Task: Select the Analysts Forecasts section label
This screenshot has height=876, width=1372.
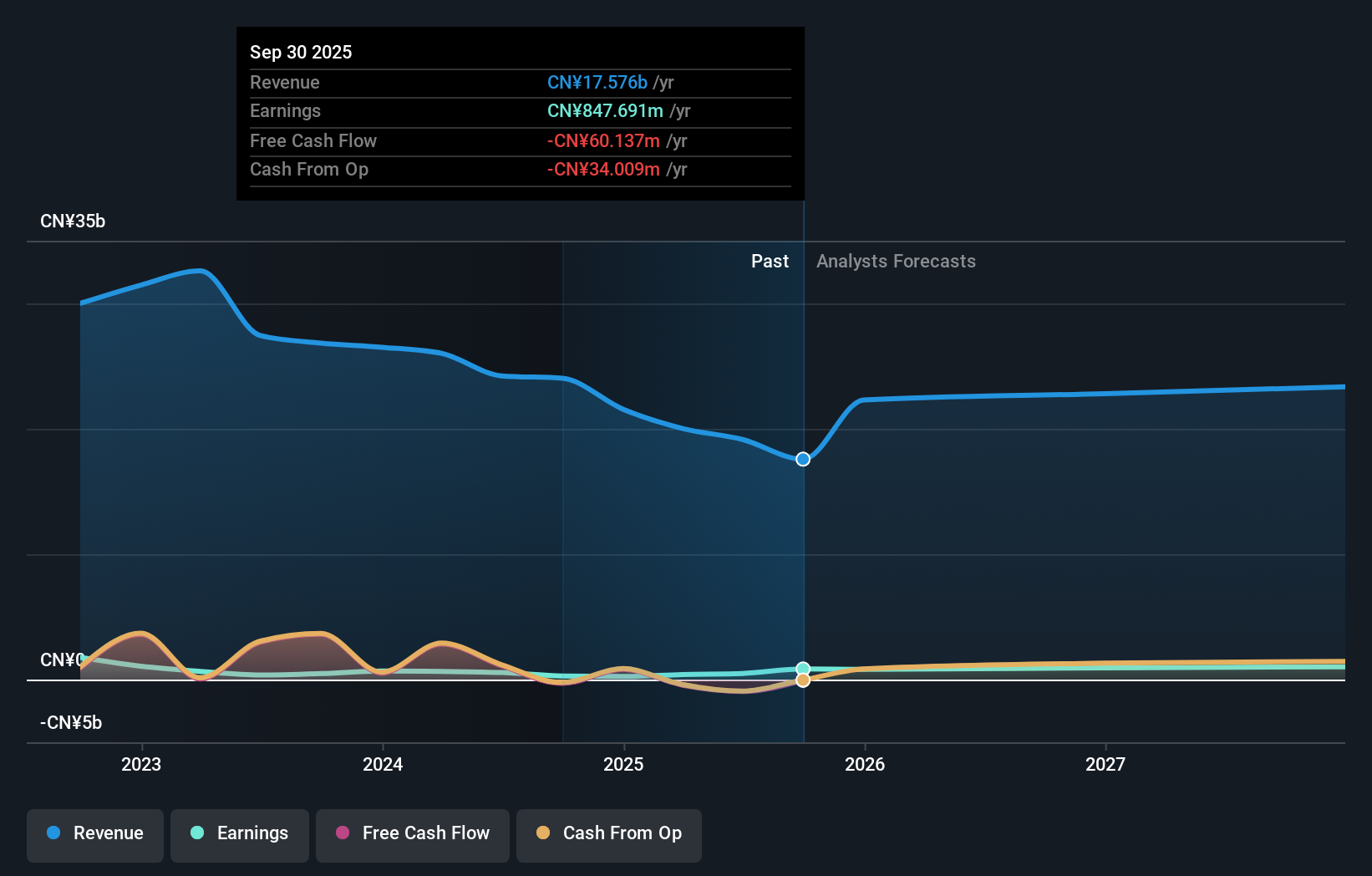Action: (x=896, y=262)
